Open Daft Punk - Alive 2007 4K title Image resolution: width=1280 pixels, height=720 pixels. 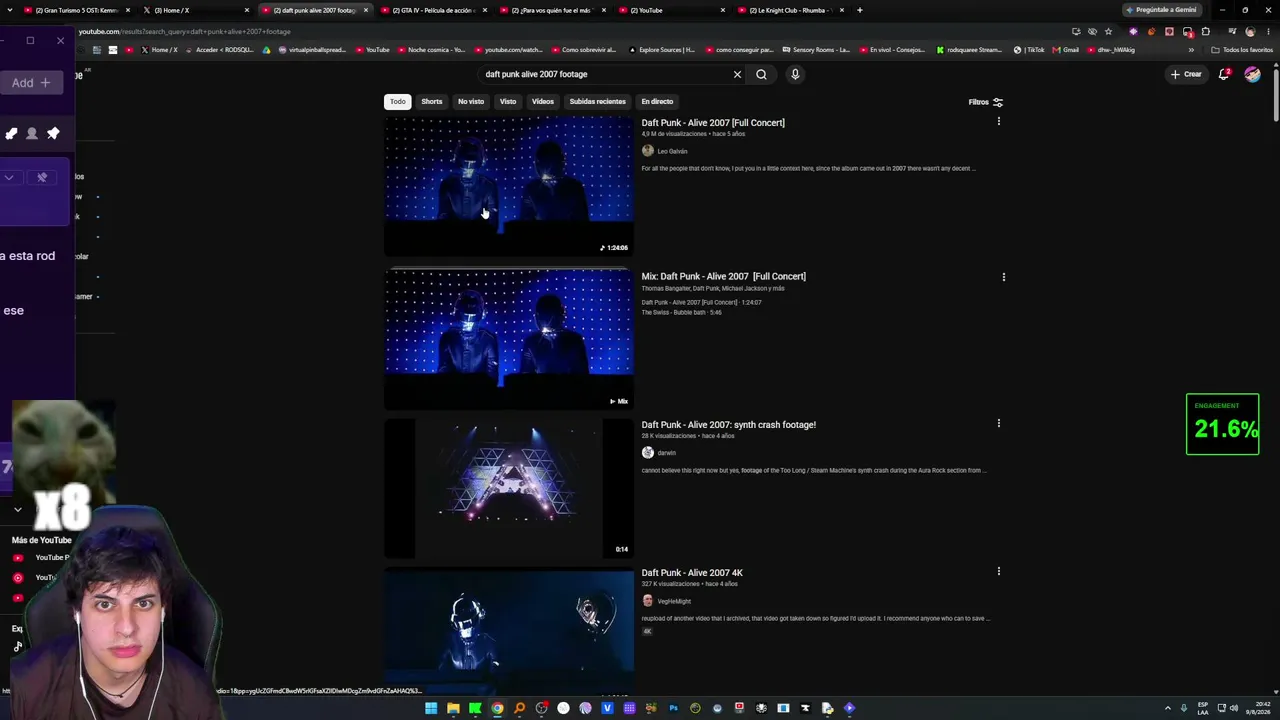[692, 573]
